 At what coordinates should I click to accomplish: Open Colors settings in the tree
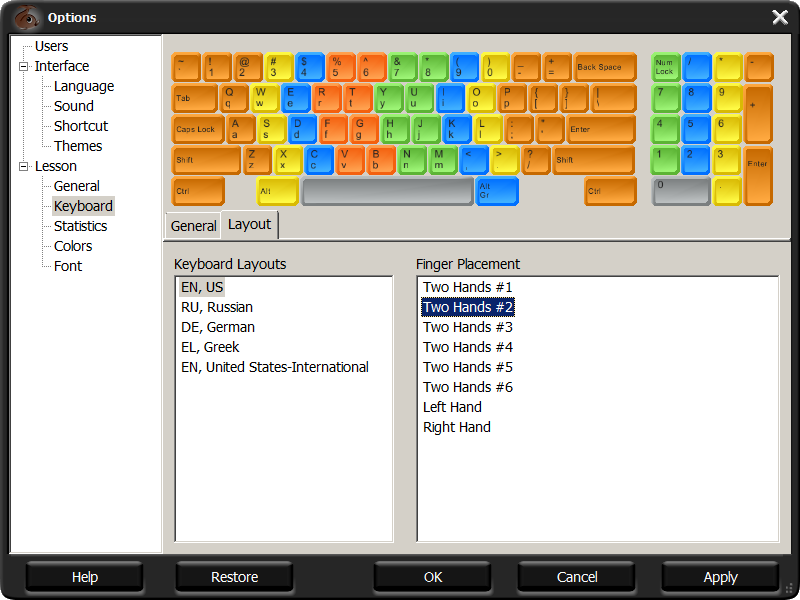point(73,246)
